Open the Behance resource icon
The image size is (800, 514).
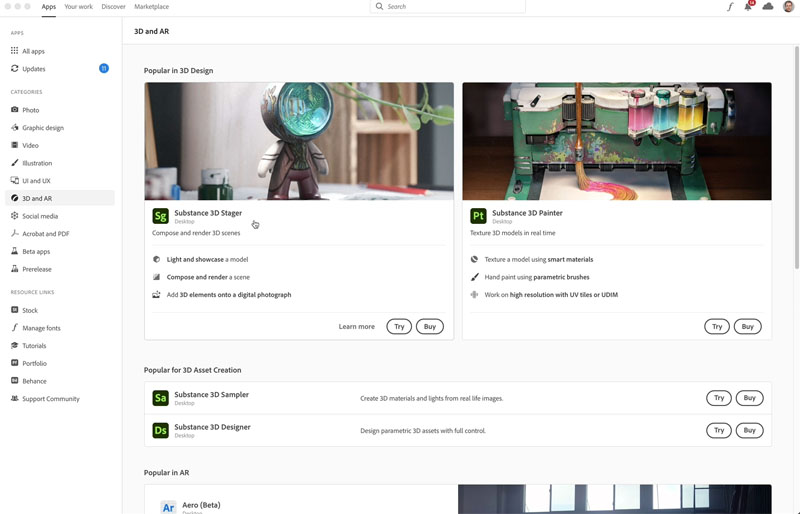(x=14, y=381)
